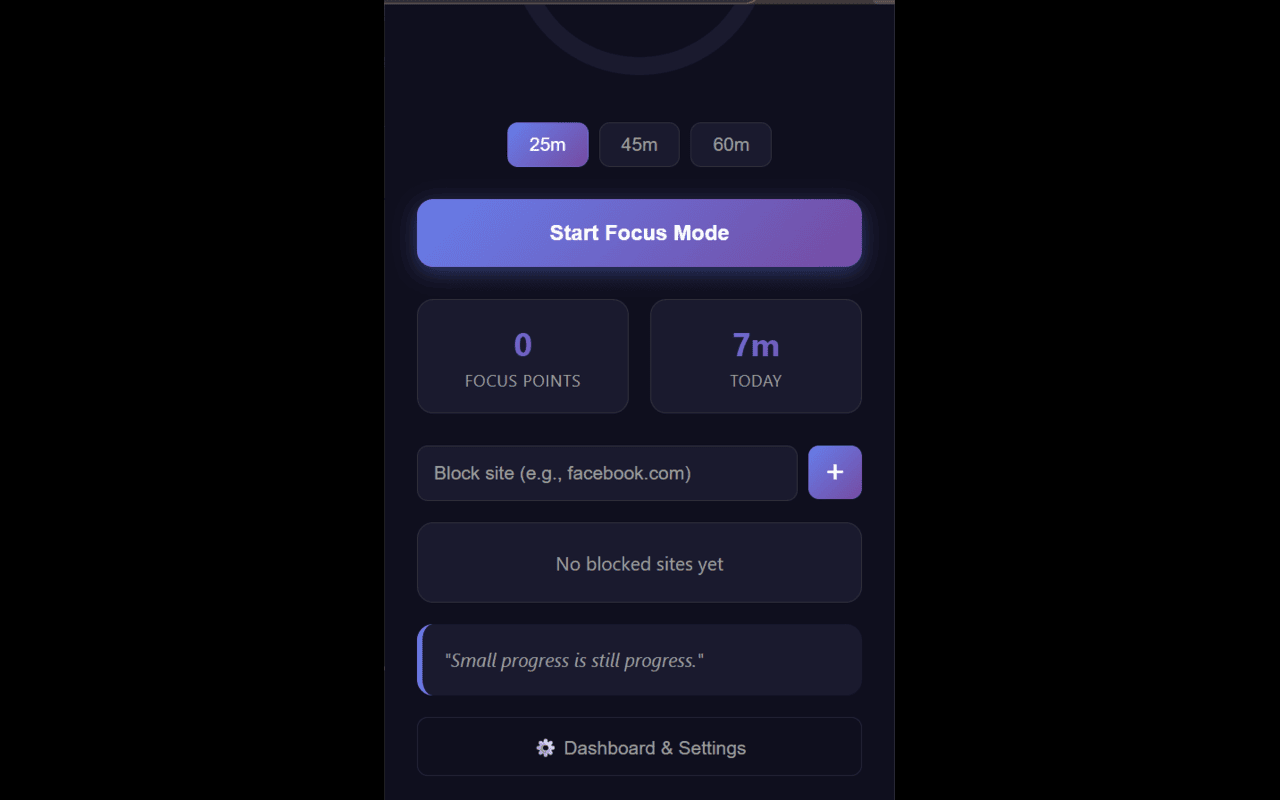
Task: Click the Focus Points stat card
Action: [522, 356]
